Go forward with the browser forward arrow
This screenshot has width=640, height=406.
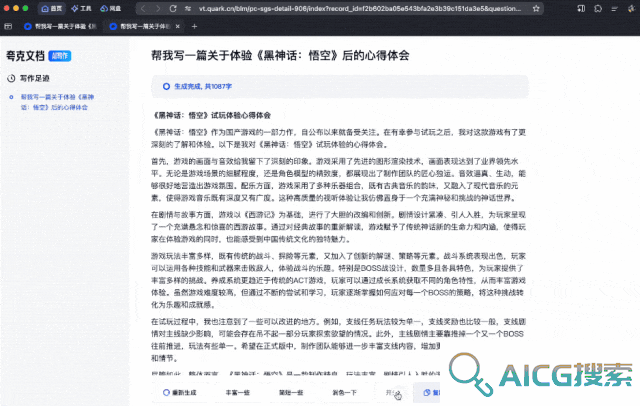[x=158, y=8]
